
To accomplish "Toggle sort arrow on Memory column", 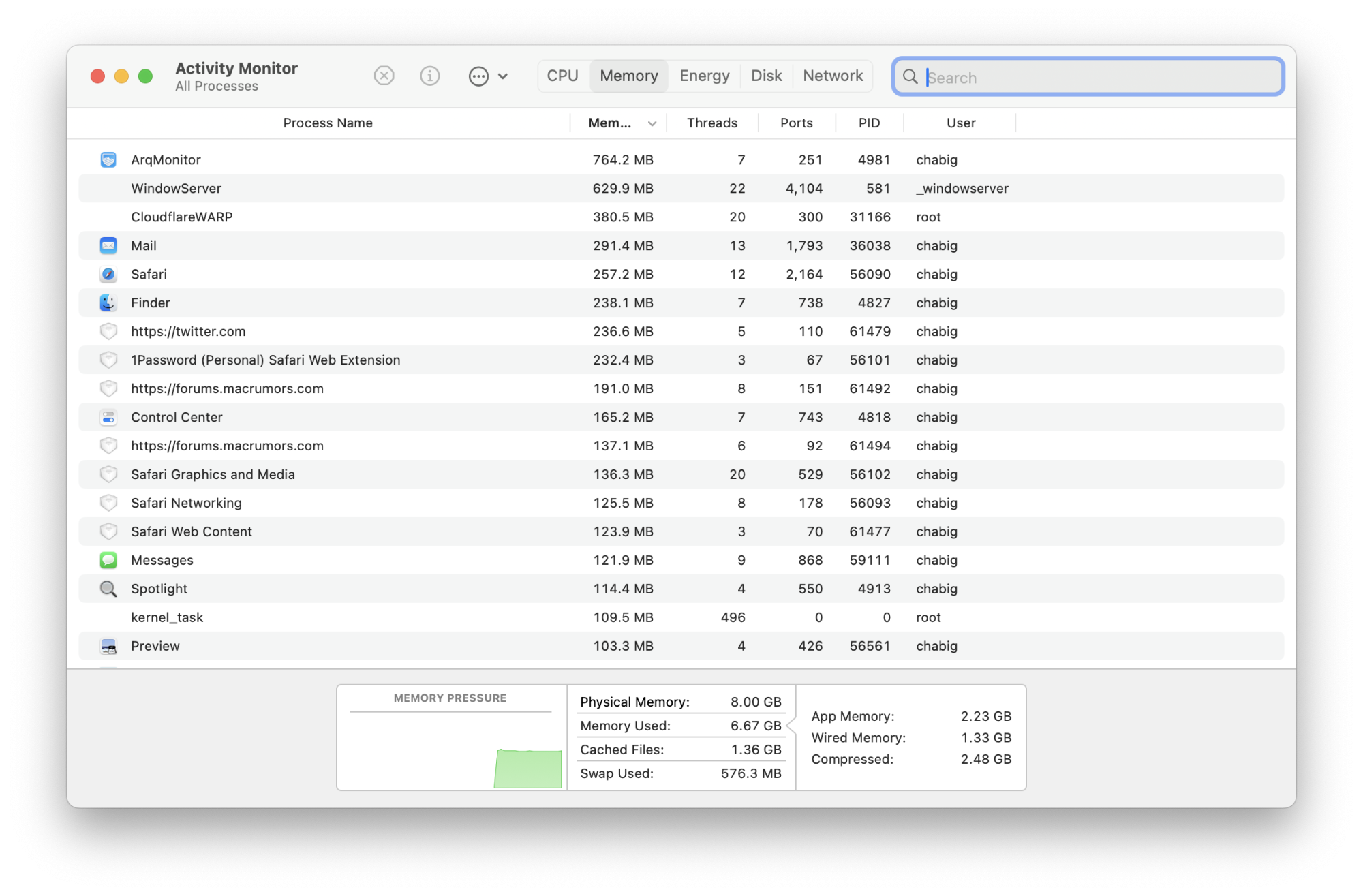I will 652,123.
